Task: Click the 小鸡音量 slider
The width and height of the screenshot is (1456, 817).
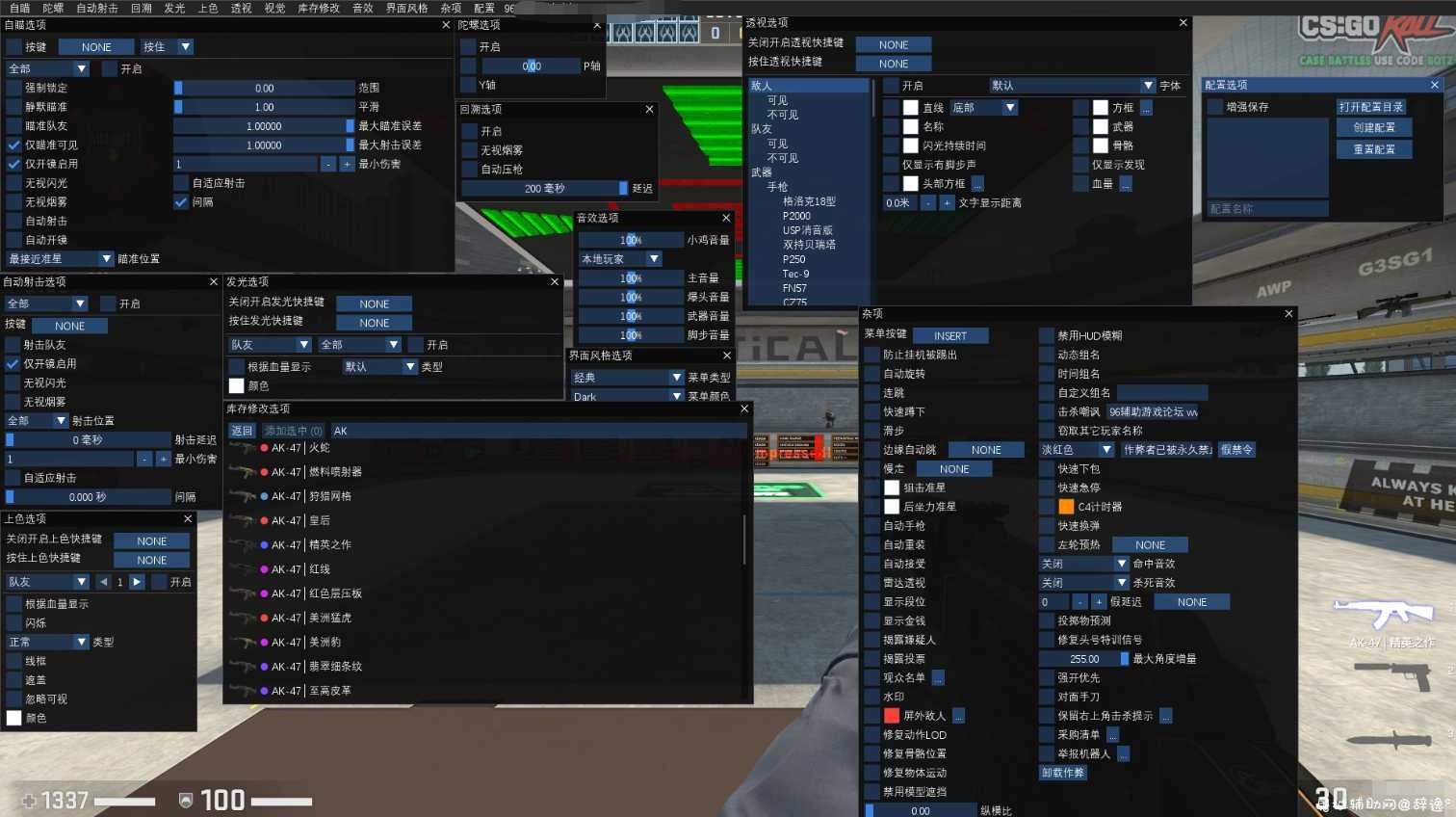Action: click(x=631, y=240)
